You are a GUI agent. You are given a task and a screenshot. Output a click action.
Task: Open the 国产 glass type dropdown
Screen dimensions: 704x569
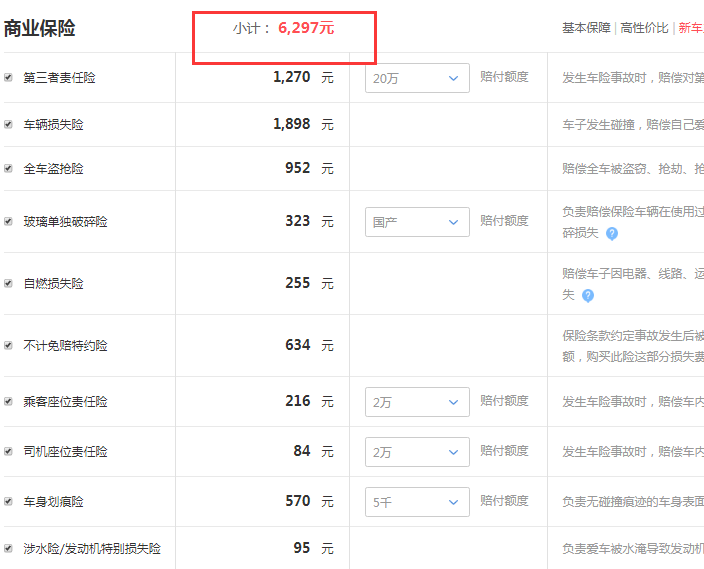click(417, 222)
